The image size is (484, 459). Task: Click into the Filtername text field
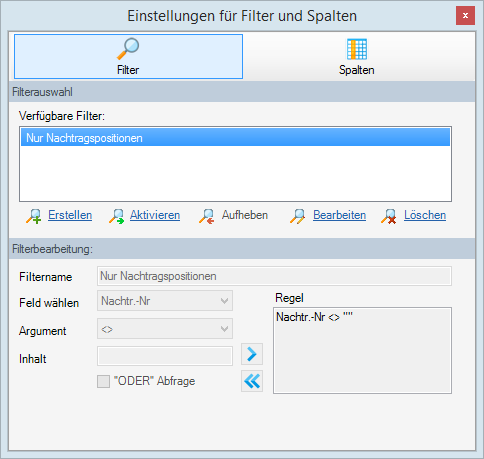(x=274, y=276)
